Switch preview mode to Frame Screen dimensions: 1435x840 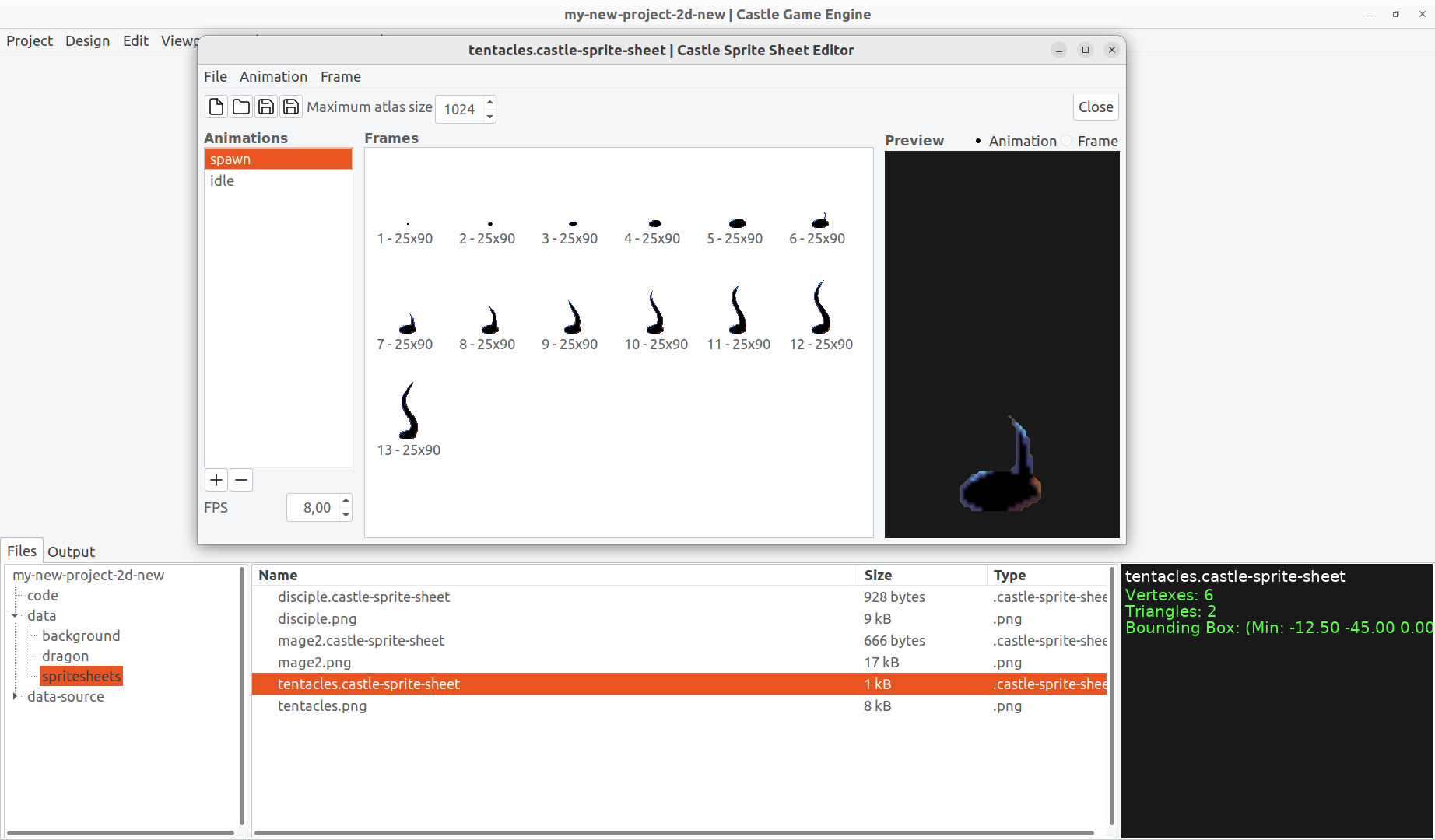click(1066, 141)
